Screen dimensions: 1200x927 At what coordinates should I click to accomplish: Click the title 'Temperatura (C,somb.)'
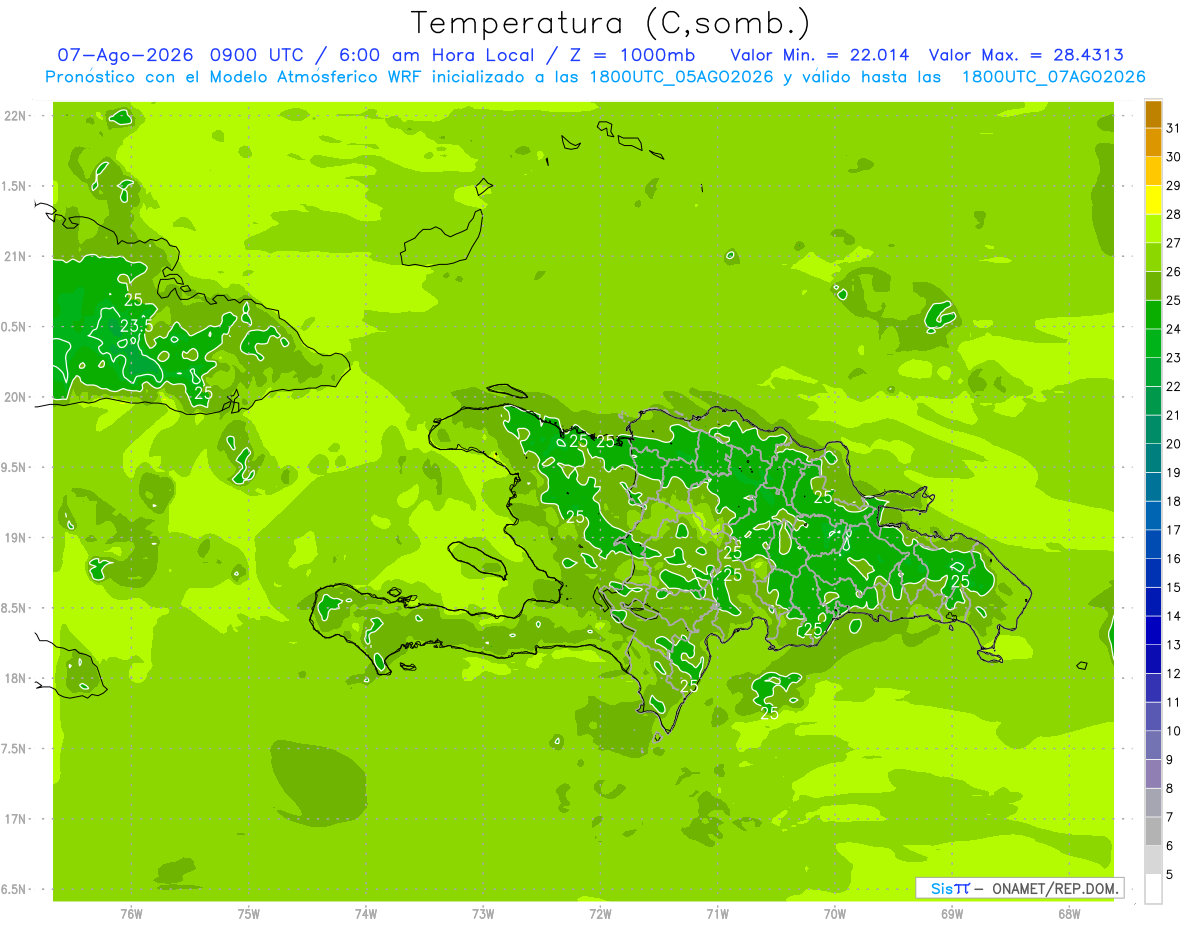(x=611, y=23)
